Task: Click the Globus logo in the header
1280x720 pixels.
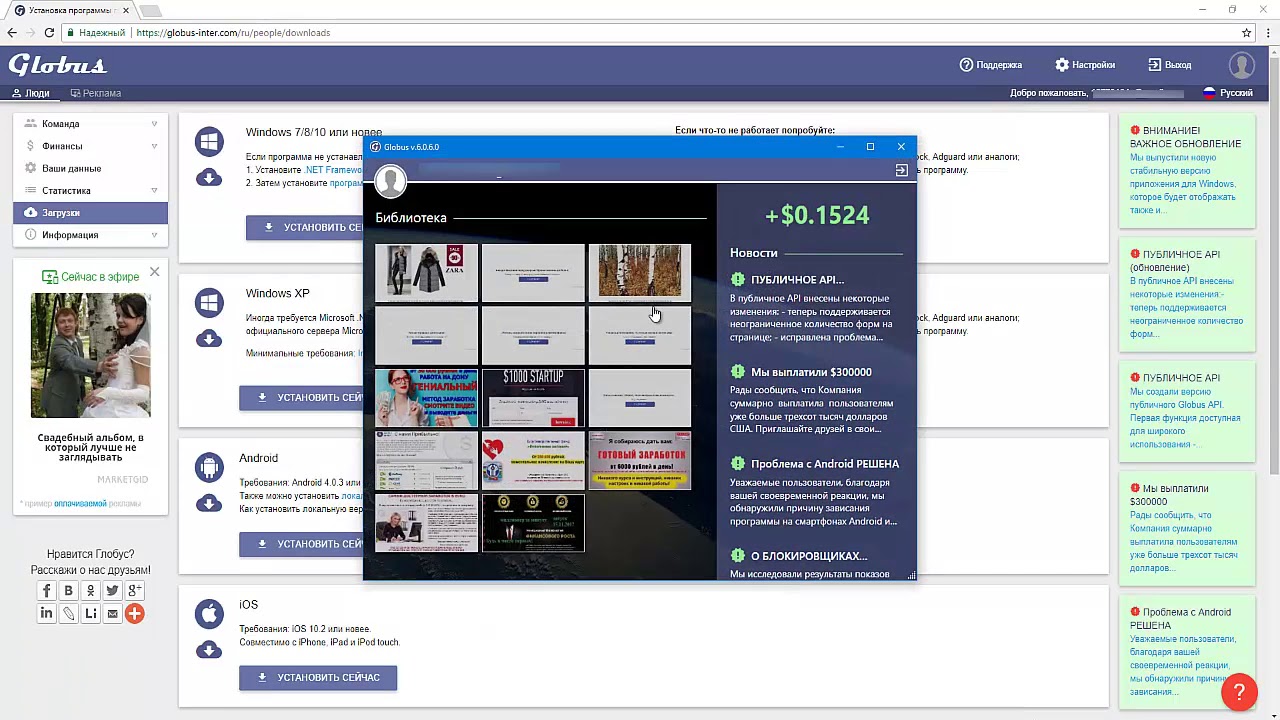Action: coord(57,65)
